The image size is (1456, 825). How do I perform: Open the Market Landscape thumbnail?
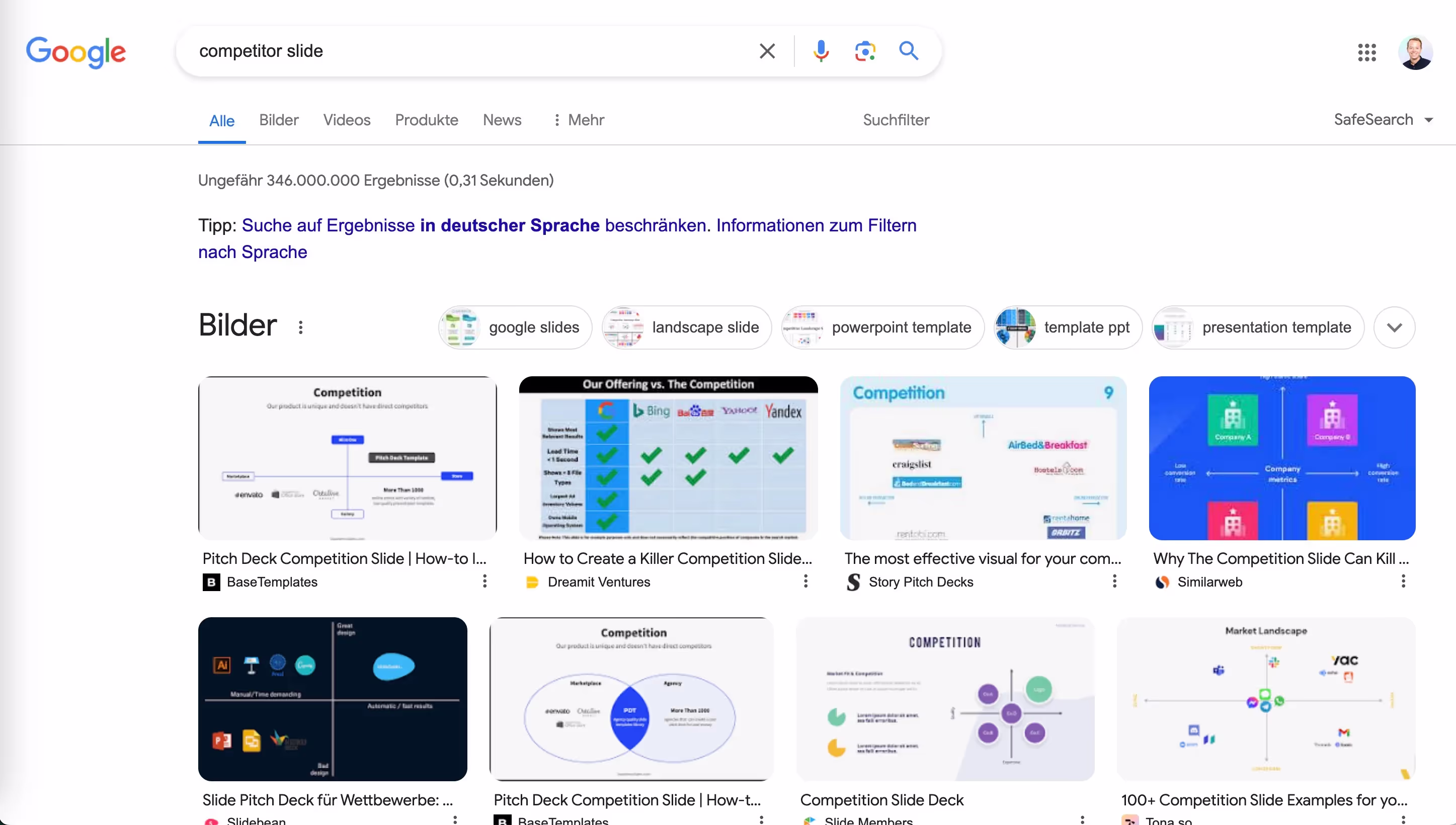pos(1266,699)
